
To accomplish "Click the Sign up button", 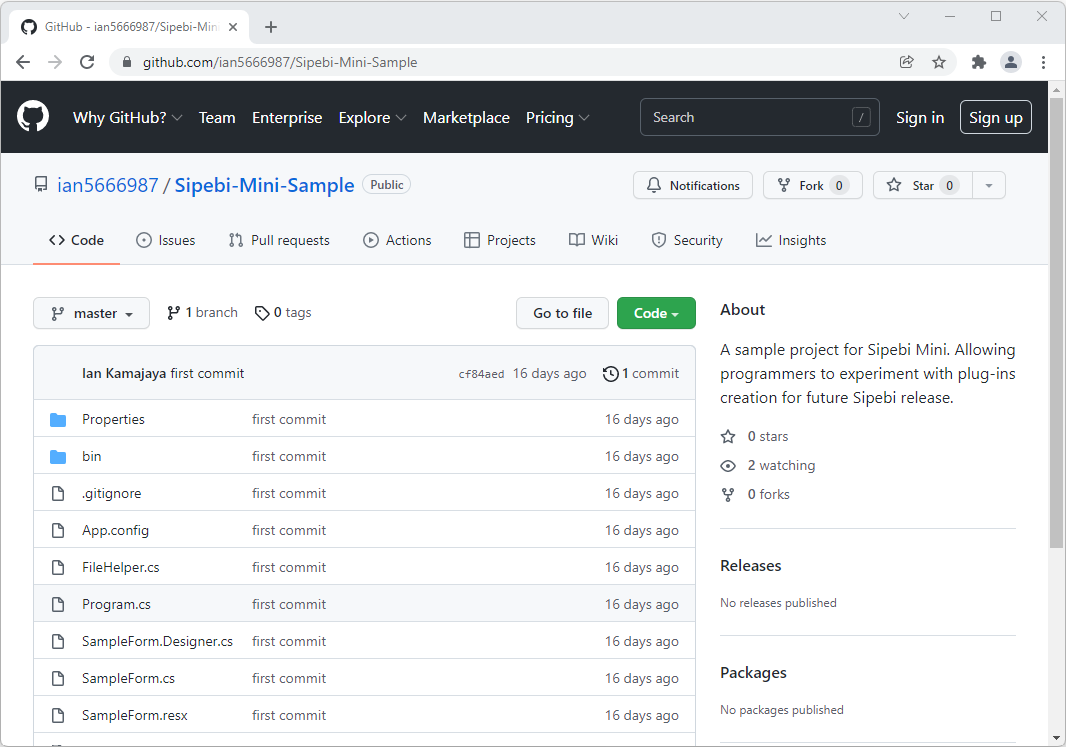I will tap(995, 117).
